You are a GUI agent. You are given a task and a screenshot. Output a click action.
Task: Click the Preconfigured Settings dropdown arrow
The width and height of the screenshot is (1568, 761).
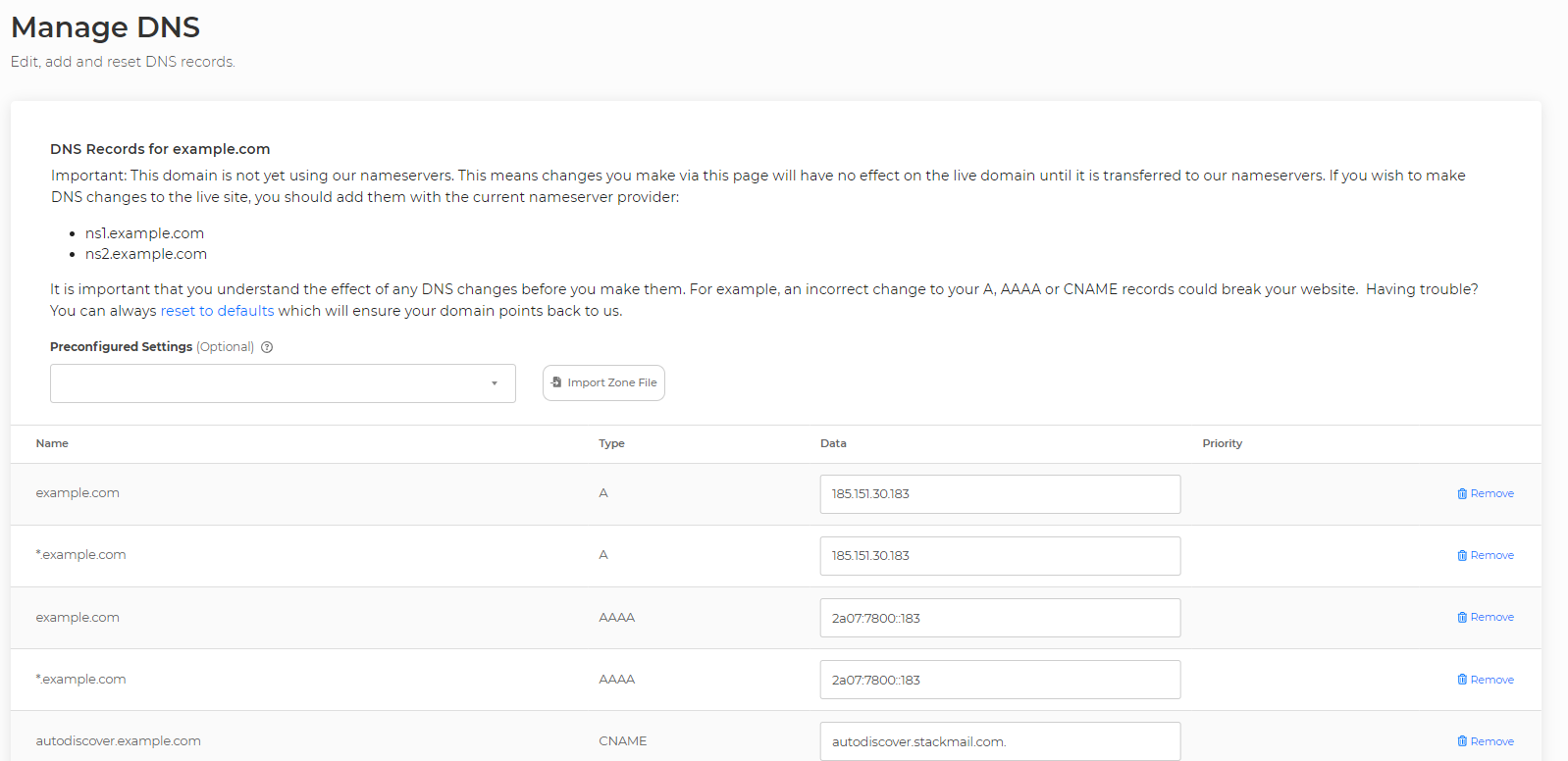495,383
